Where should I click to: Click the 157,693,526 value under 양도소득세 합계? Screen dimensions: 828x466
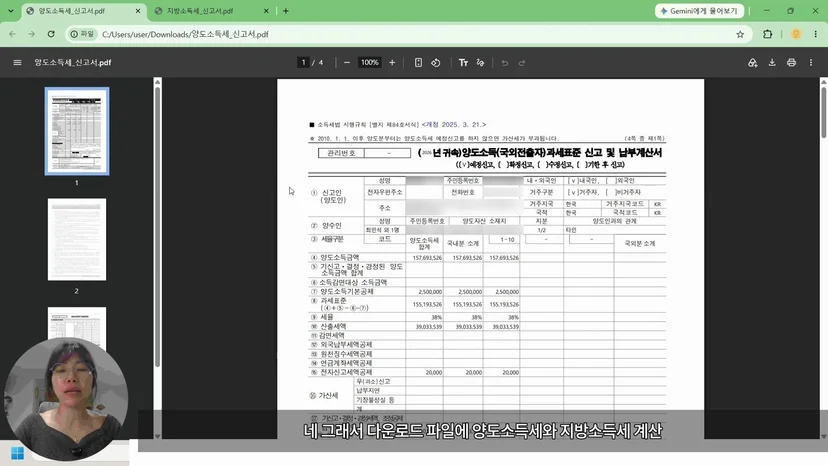point(427,258)
